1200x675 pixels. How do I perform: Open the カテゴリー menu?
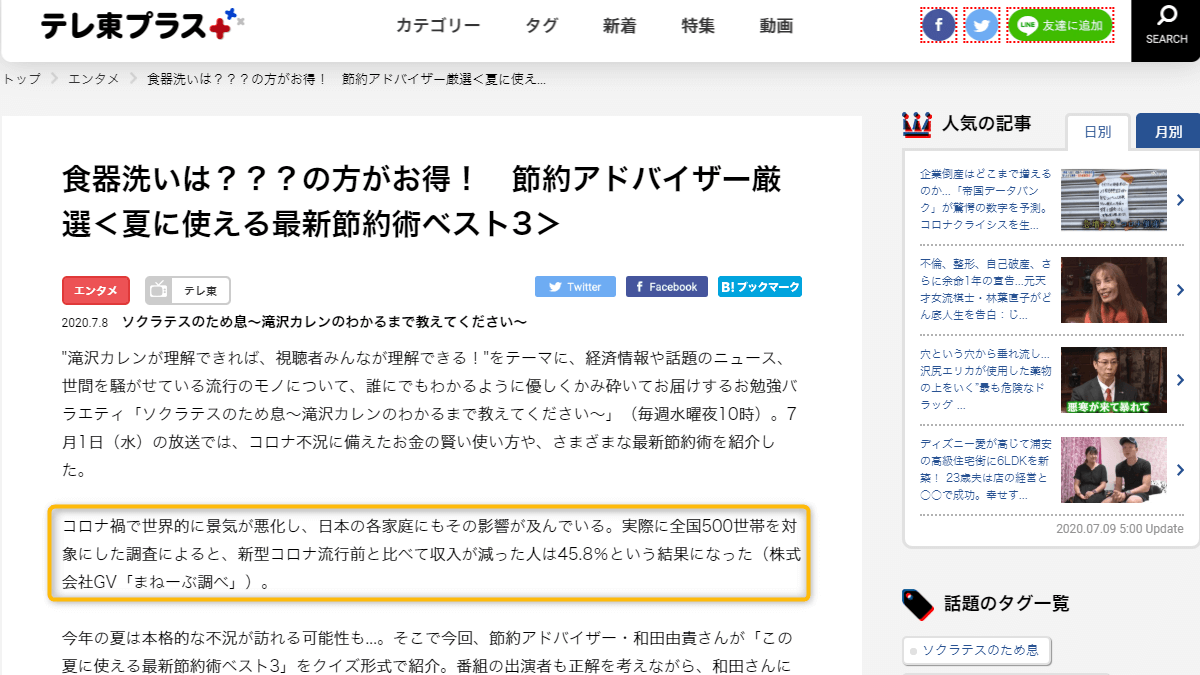pyautogui.click(x=438, y=27)
